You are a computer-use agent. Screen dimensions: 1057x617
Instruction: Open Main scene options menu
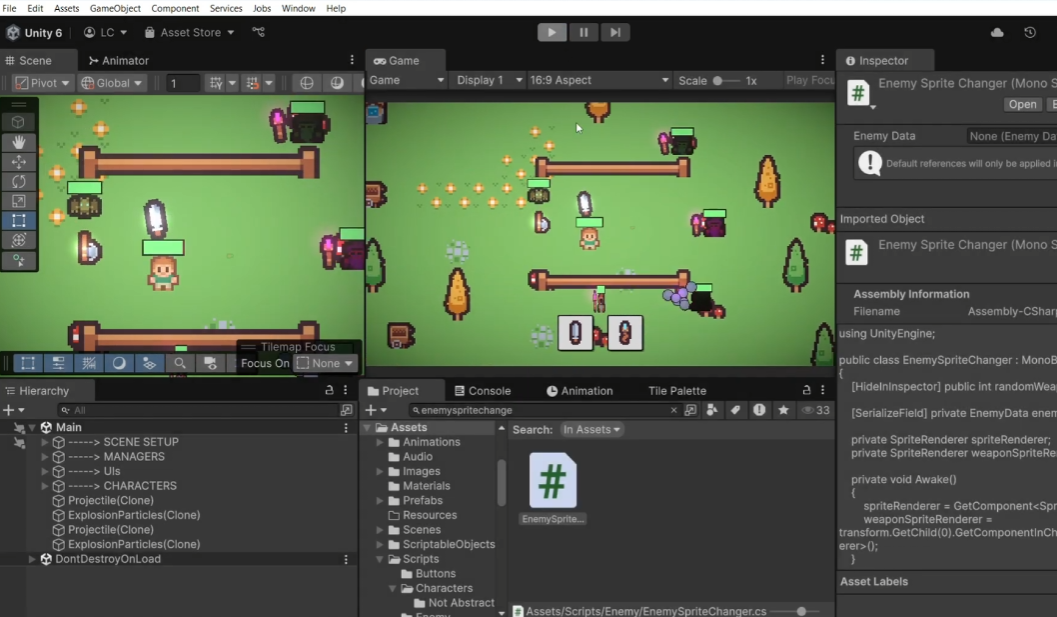tap(346, 428)
